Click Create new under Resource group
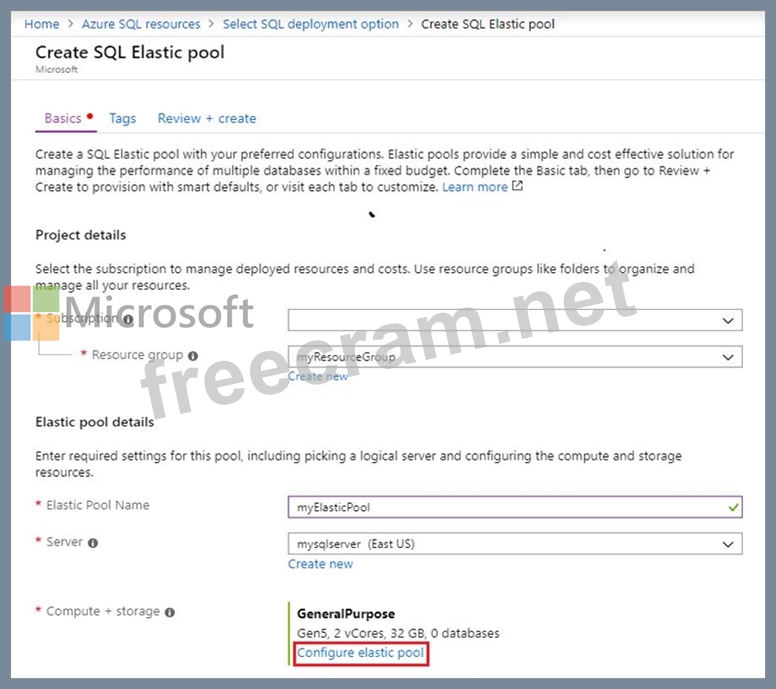Screen dimensions: 776x689 318,377
